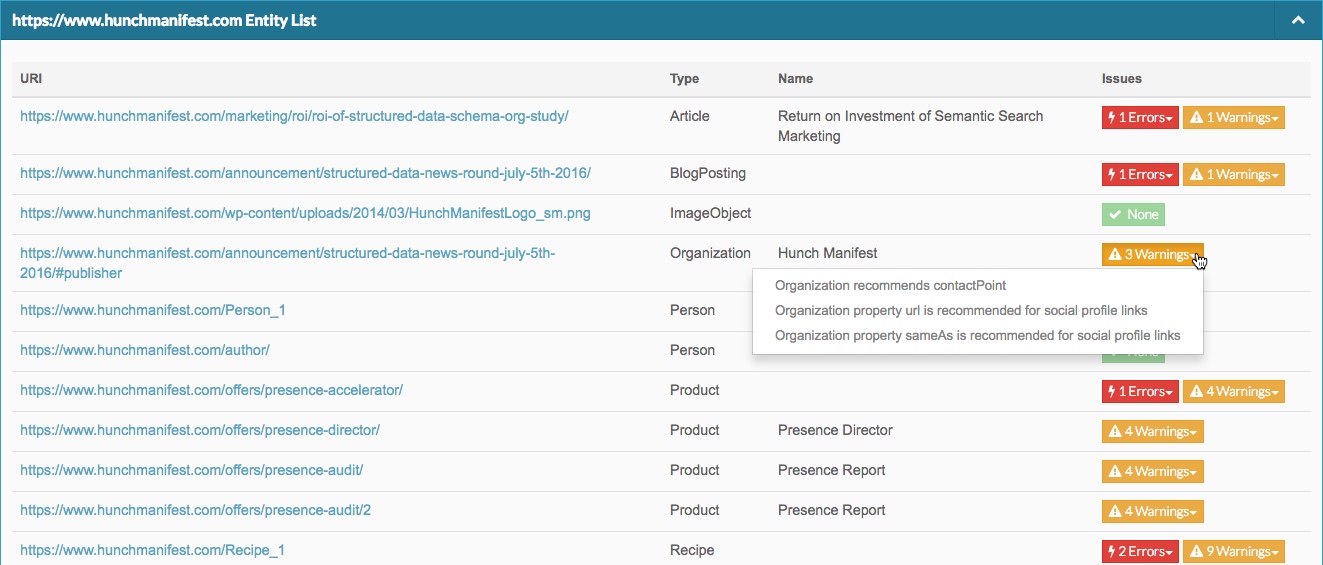Expand 9 Warnings dropdown for the Recipe row
Viewport: 1323px width, 565px height.
[x=1233, y=552]
